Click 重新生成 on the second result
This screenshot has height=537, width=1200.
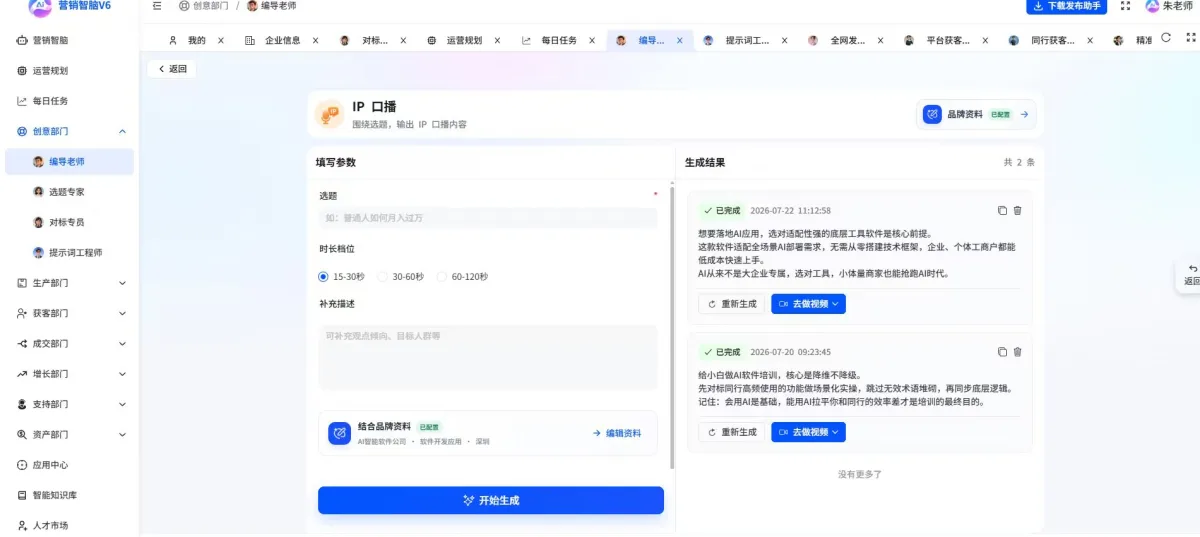732,432
